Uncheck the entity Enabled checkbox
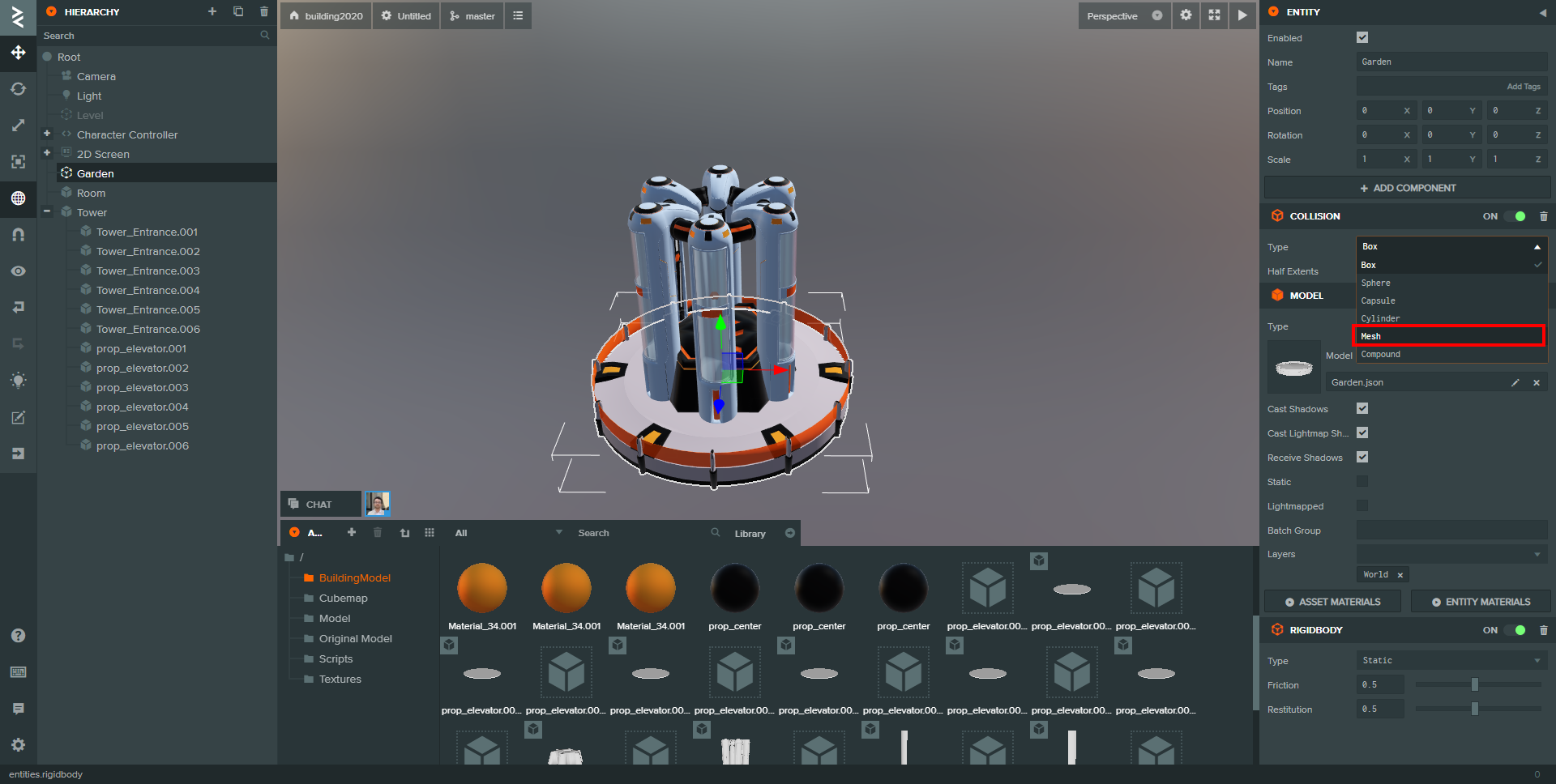1556x784 pixels. tap(1362, 37)
